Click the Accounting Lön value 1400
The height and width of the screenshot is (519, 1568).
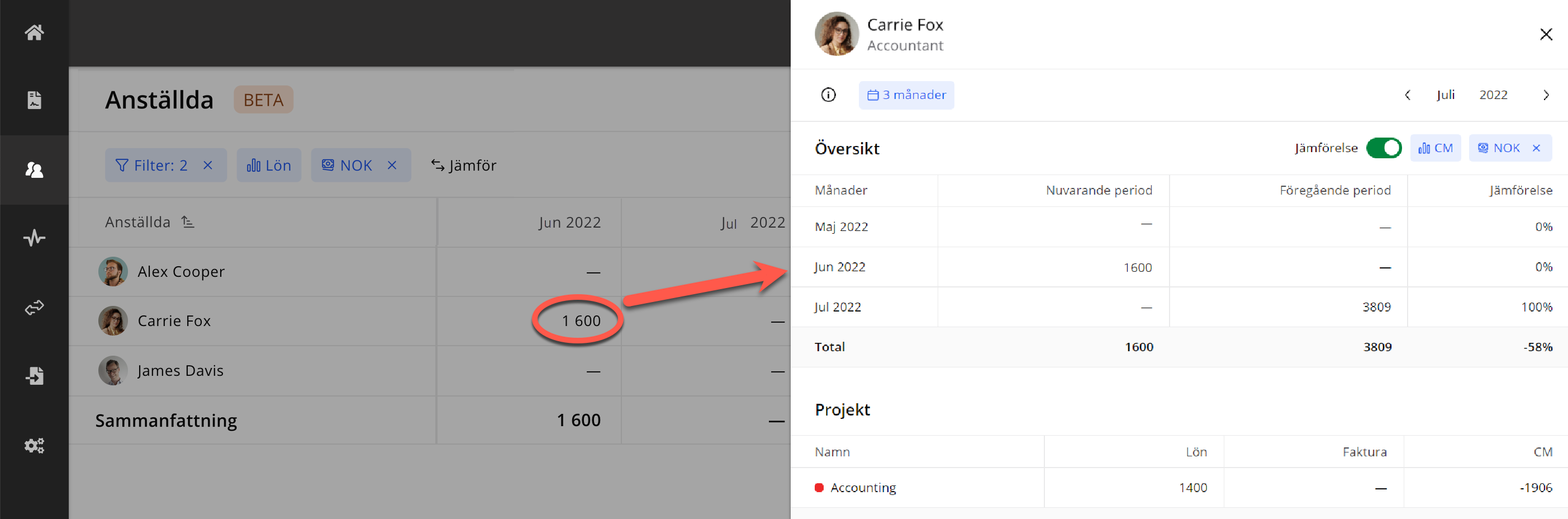click(x=1192, y=487)
